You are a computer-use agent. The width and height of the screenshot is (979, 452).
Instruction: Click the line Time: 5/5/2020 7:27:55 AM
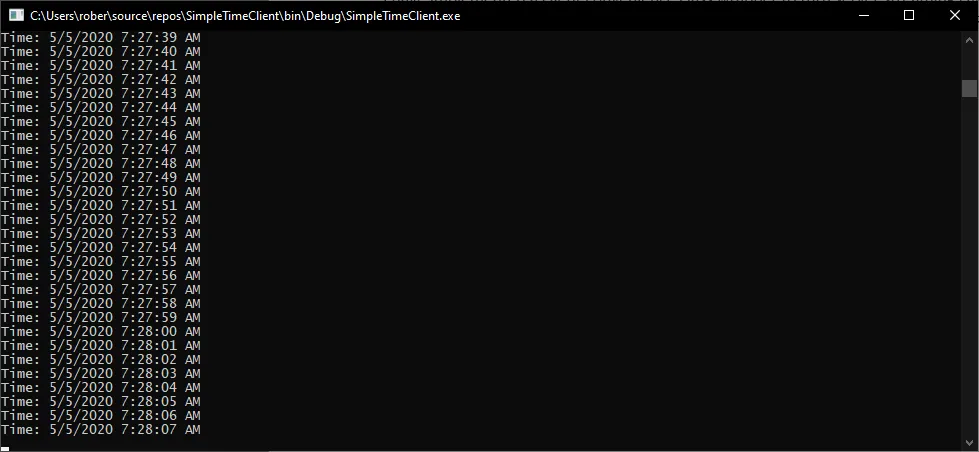101,262
